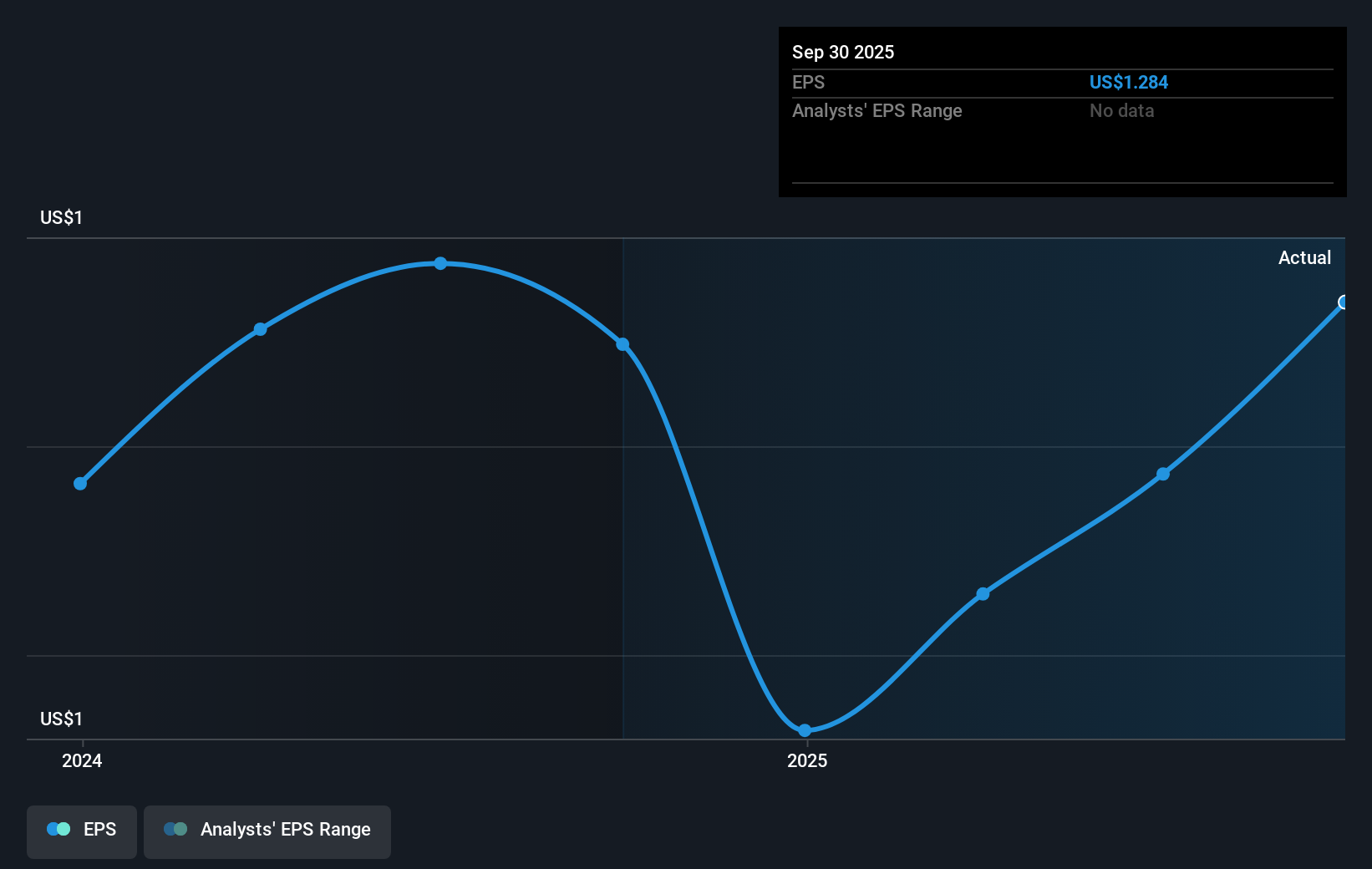Click the US$1.284 EPS value in tooltip
1372x869 pixels.
(x=1128, y=82)
